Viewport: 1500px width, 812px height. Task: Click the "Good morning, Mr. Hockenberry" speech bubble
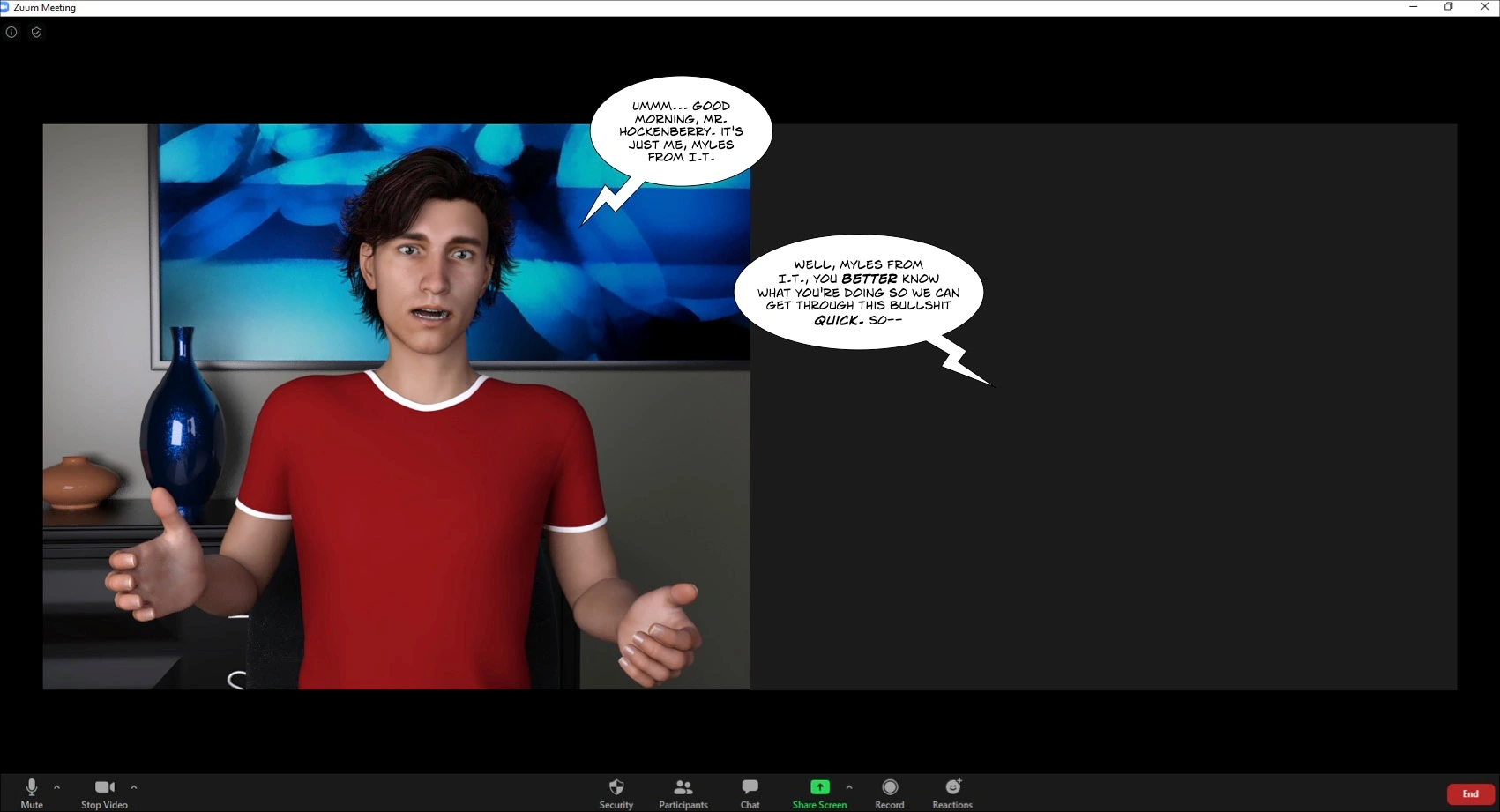pos(681,131)
